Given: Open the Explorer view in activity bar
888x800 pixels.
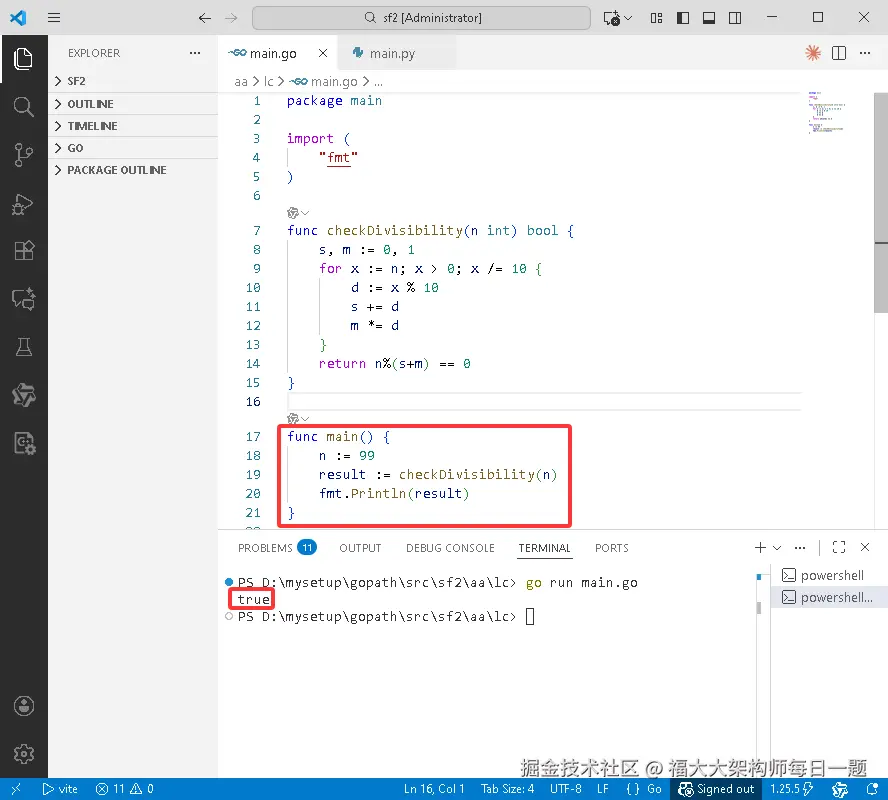Looking at the screenshot, I should click(23, 59).
